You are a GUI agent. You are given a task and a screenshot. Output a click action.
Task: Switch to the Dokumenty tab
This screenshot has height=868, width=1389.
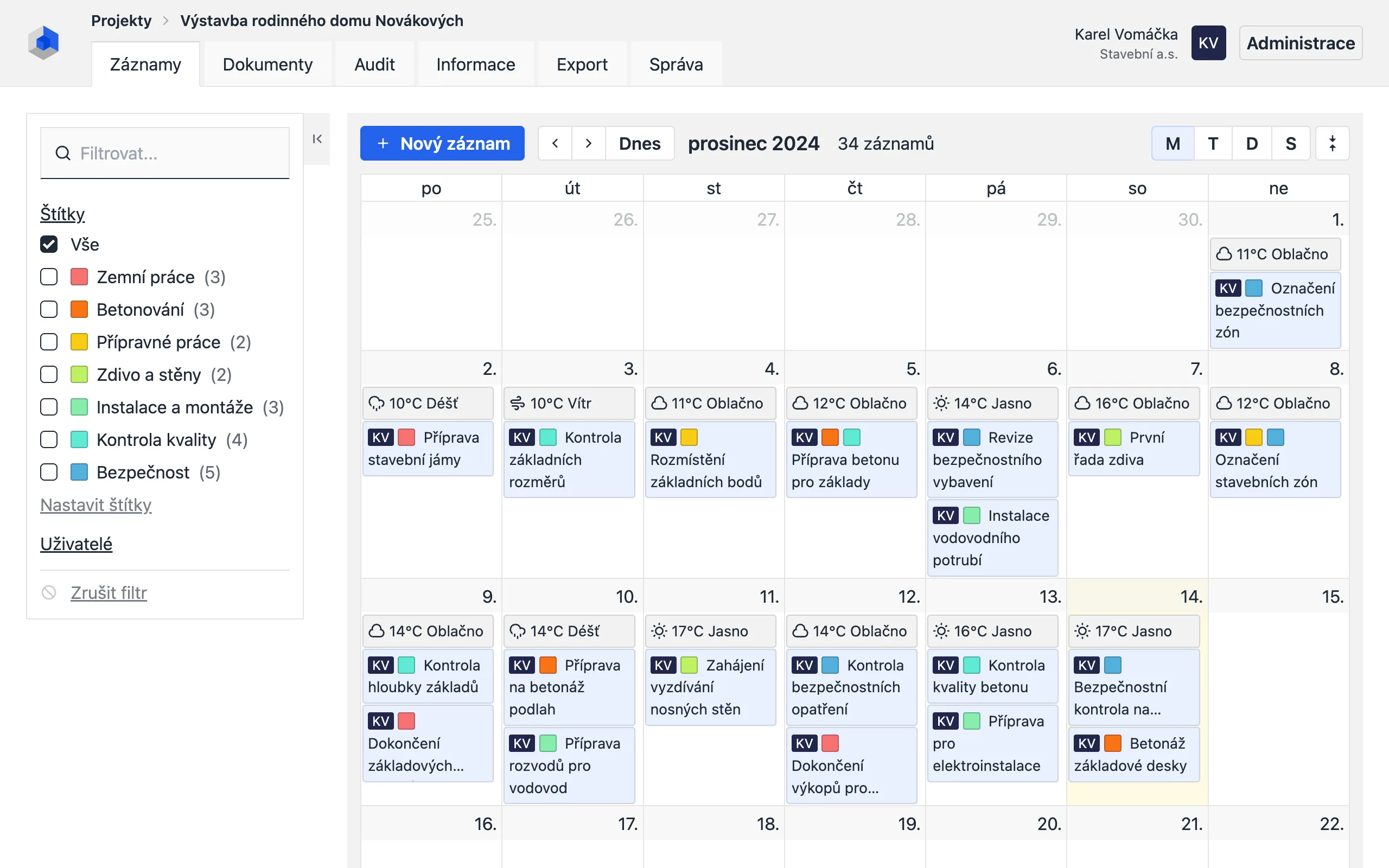tap(268, 64)
